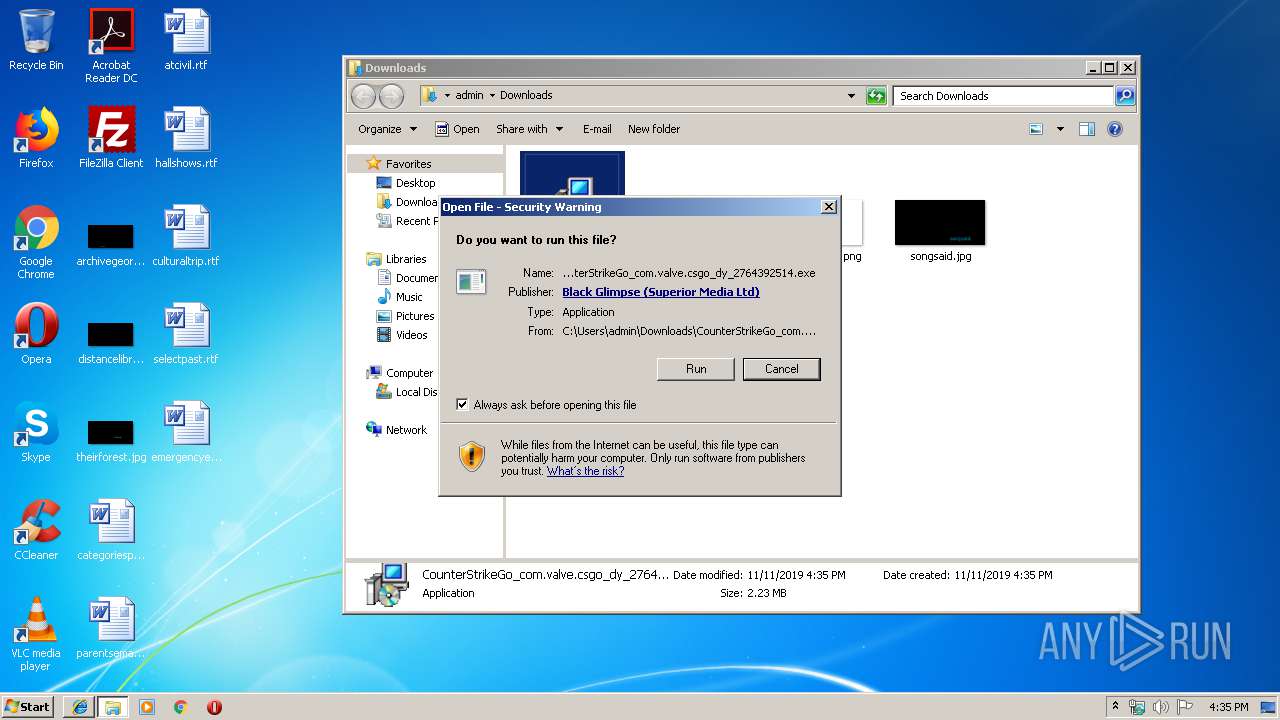Open the What's the risk? link
This screenshot has height=720, width=1280.
585,471
